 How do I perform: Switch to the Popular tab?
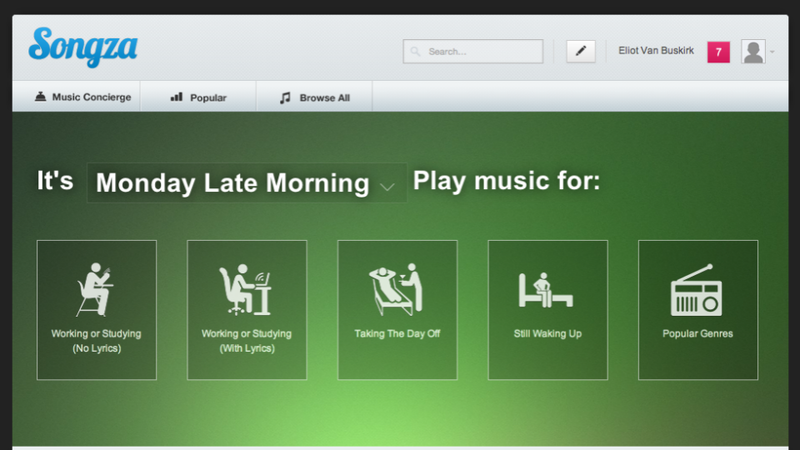198,97
